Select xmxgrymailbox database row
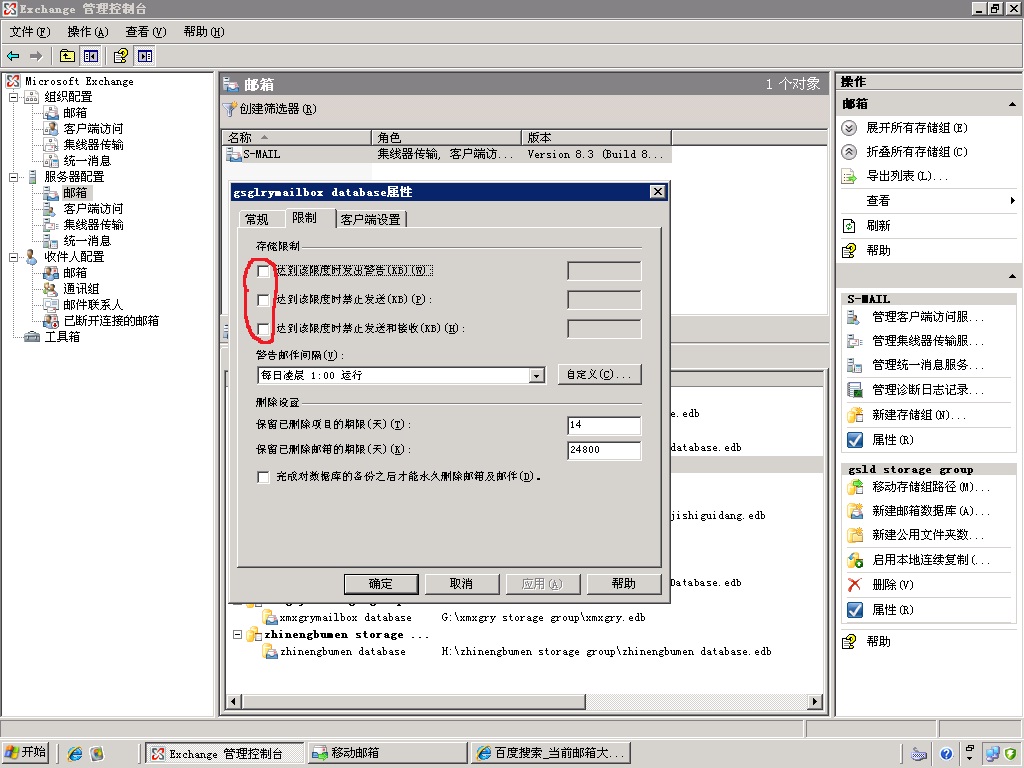 point(345,618)
